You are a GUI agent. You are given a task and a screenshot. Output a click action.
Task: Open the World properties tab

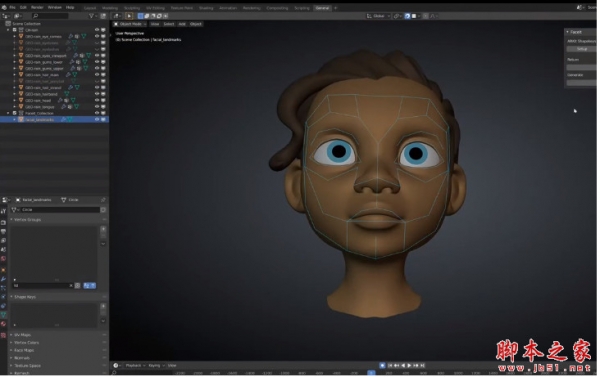click(x=3, y=259)
